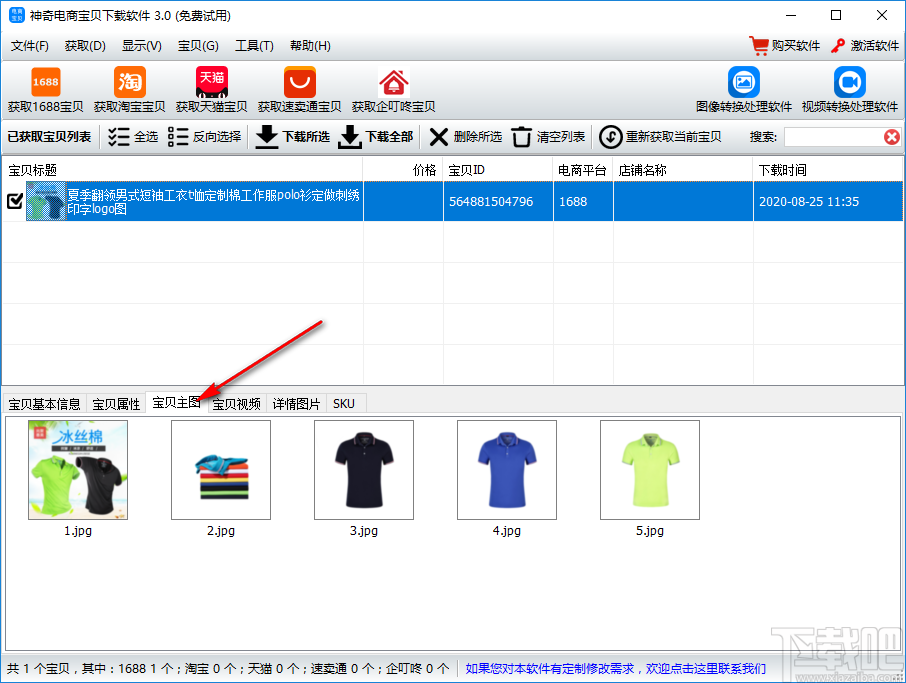Click the 获取淘宝宝贝 icon

[x=129, y=82]
